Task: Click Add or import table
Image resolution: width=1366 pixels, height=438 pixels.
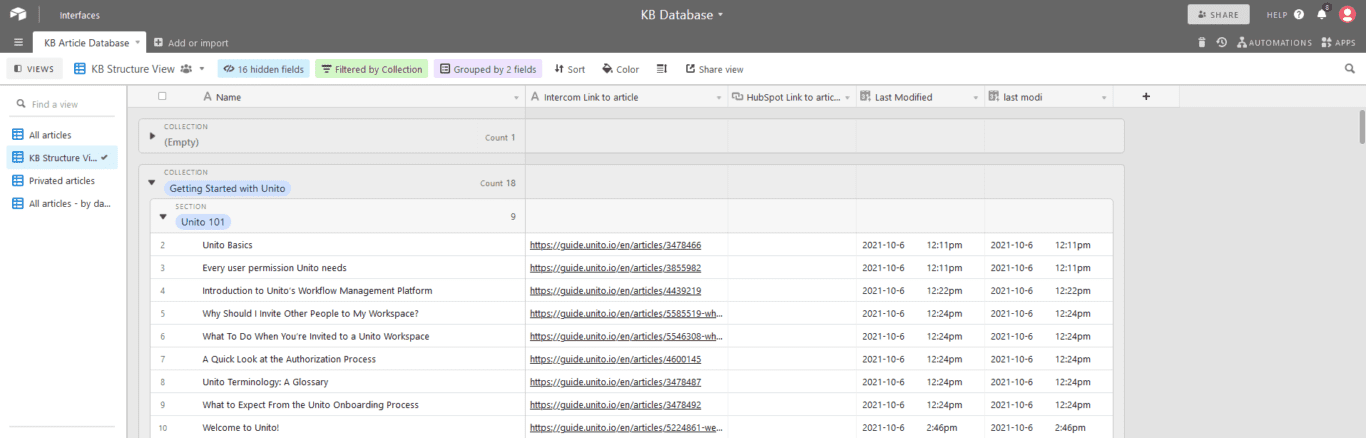Action: [x=191, y=43]
